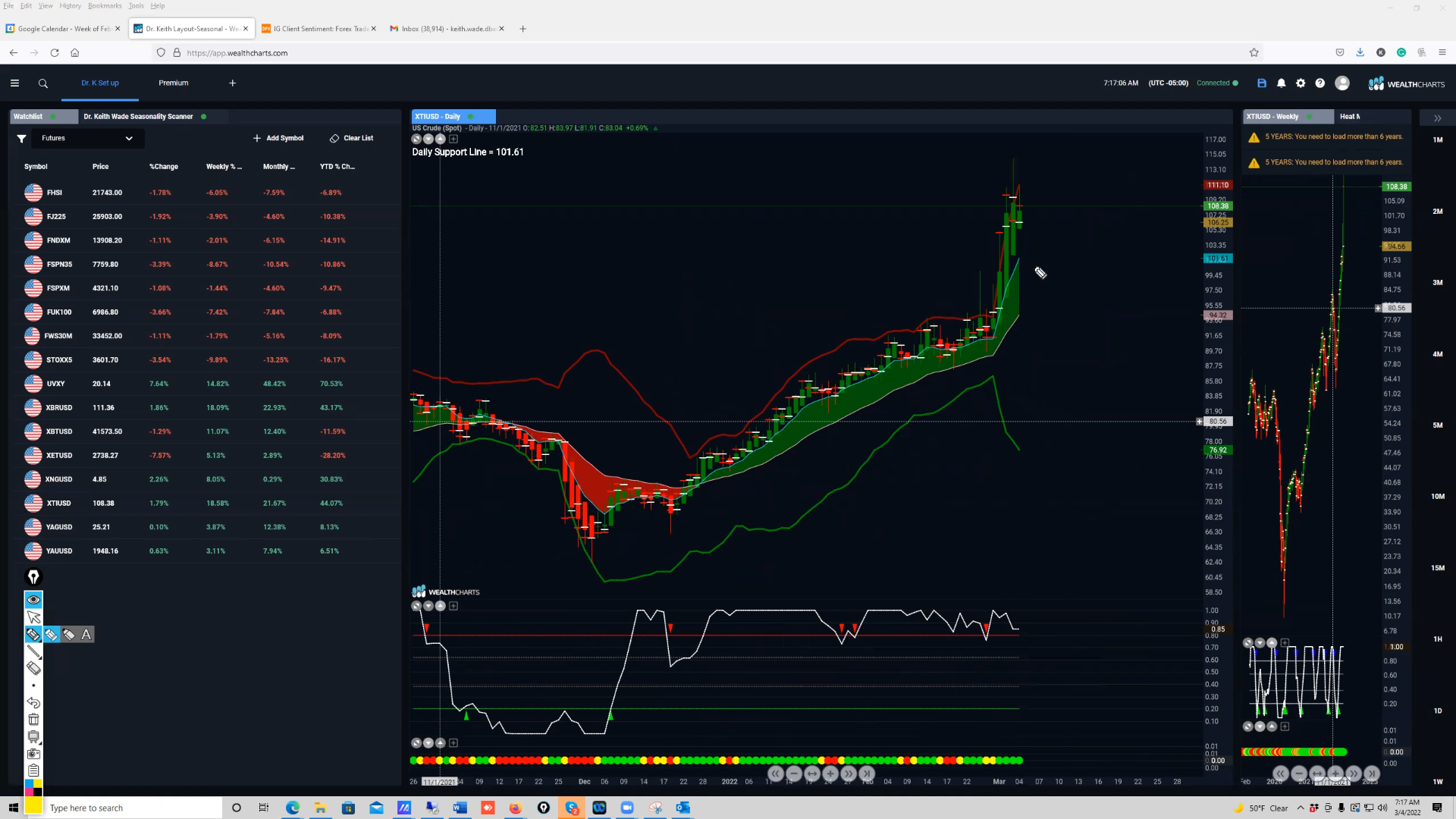
Task: Open the settings gear icon
Action: click(x=1301, y=83)
